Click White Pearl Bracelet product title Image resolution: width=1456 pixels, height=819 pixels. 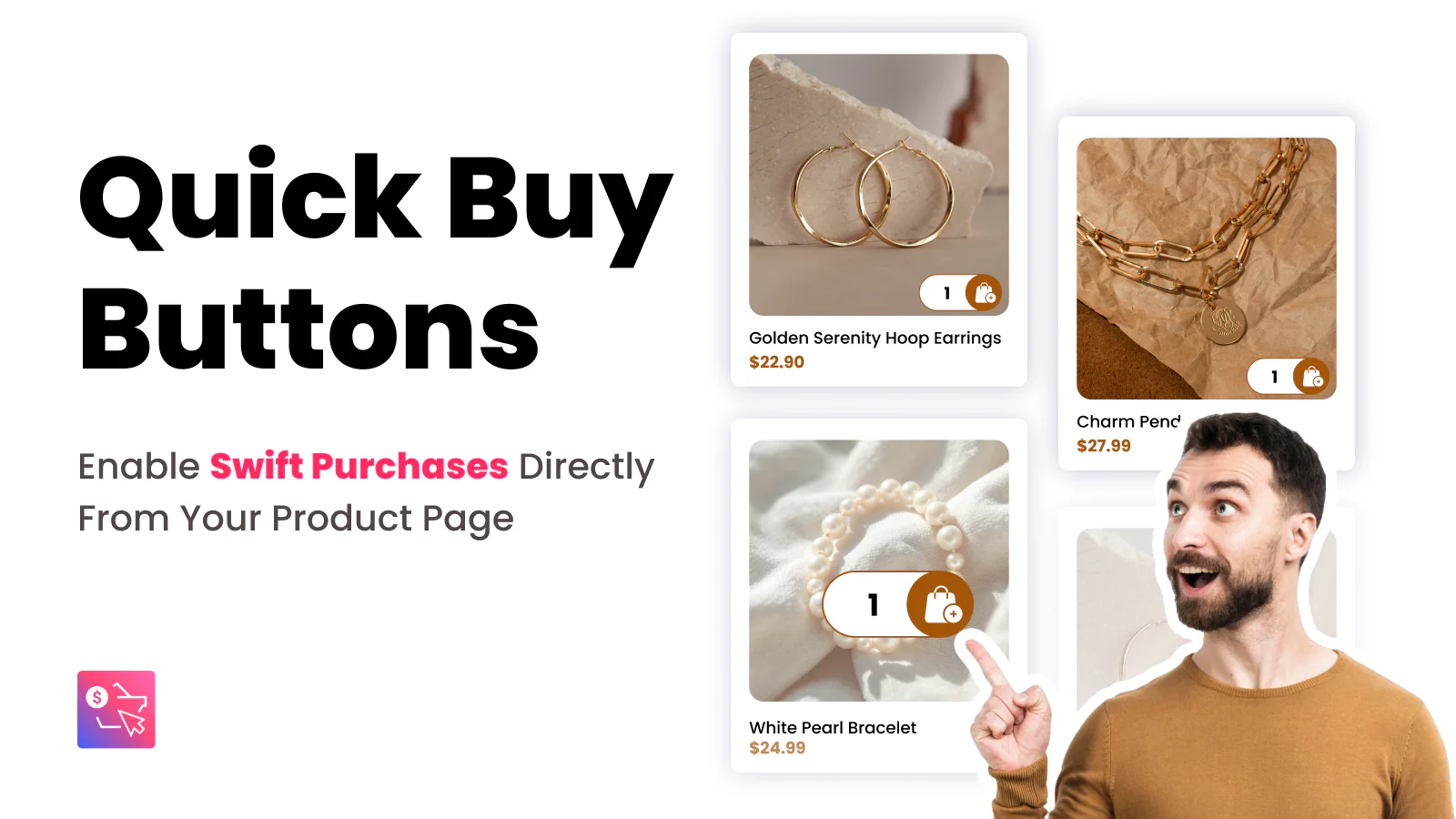833,728
